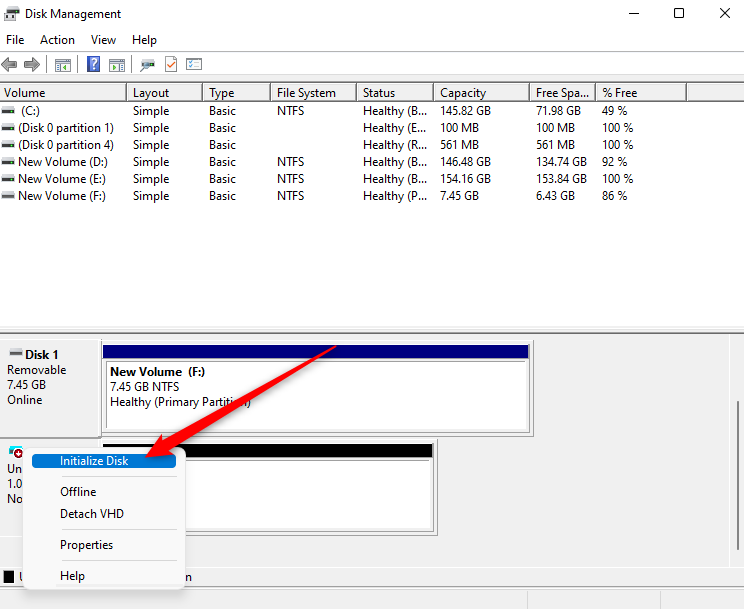Viewport: 744px width, 609px height.
Task: Sort by the Status column header
Action: (395, 93)
